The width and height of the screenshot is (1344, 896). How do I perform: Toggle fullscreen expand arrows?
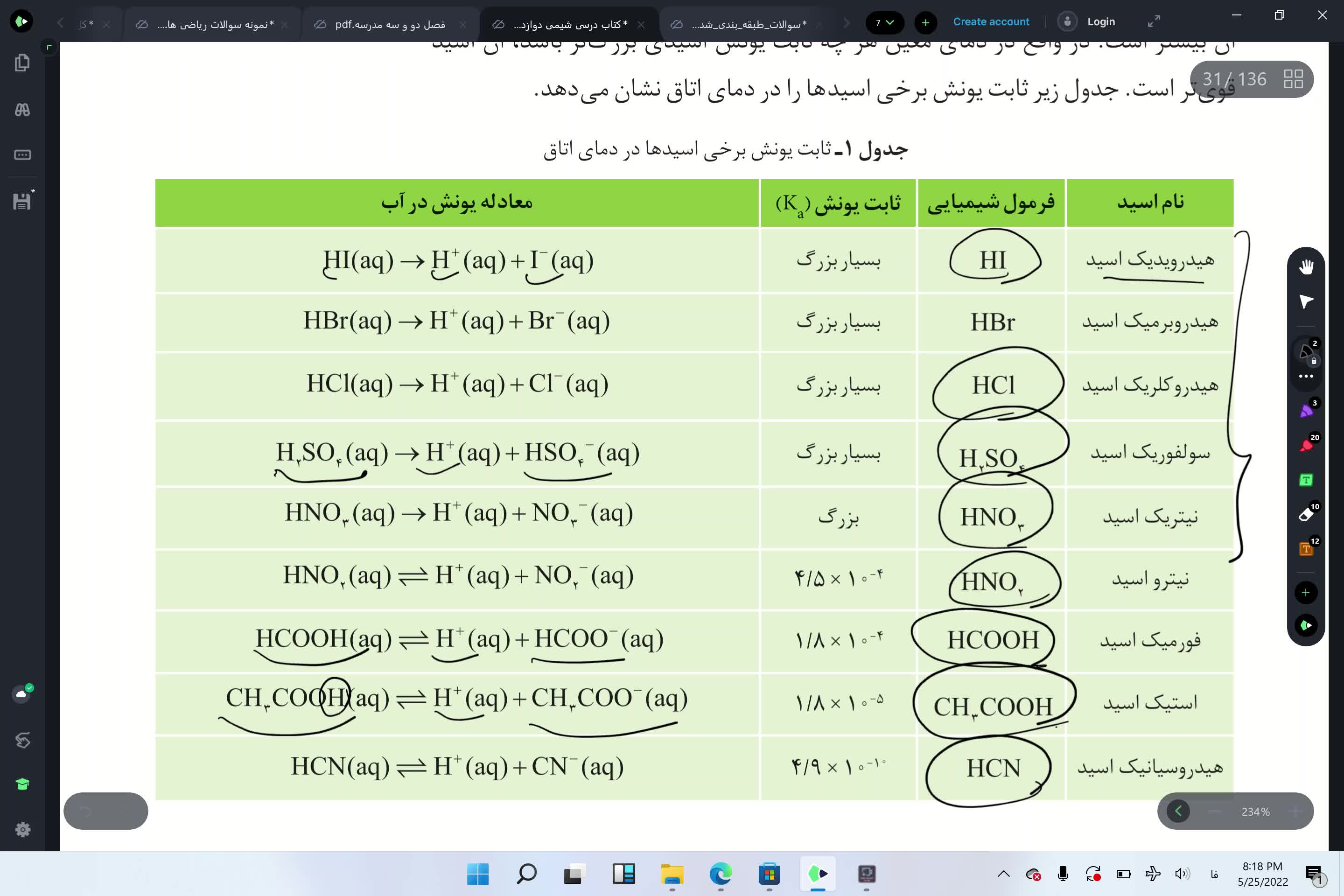(1154, 22)
